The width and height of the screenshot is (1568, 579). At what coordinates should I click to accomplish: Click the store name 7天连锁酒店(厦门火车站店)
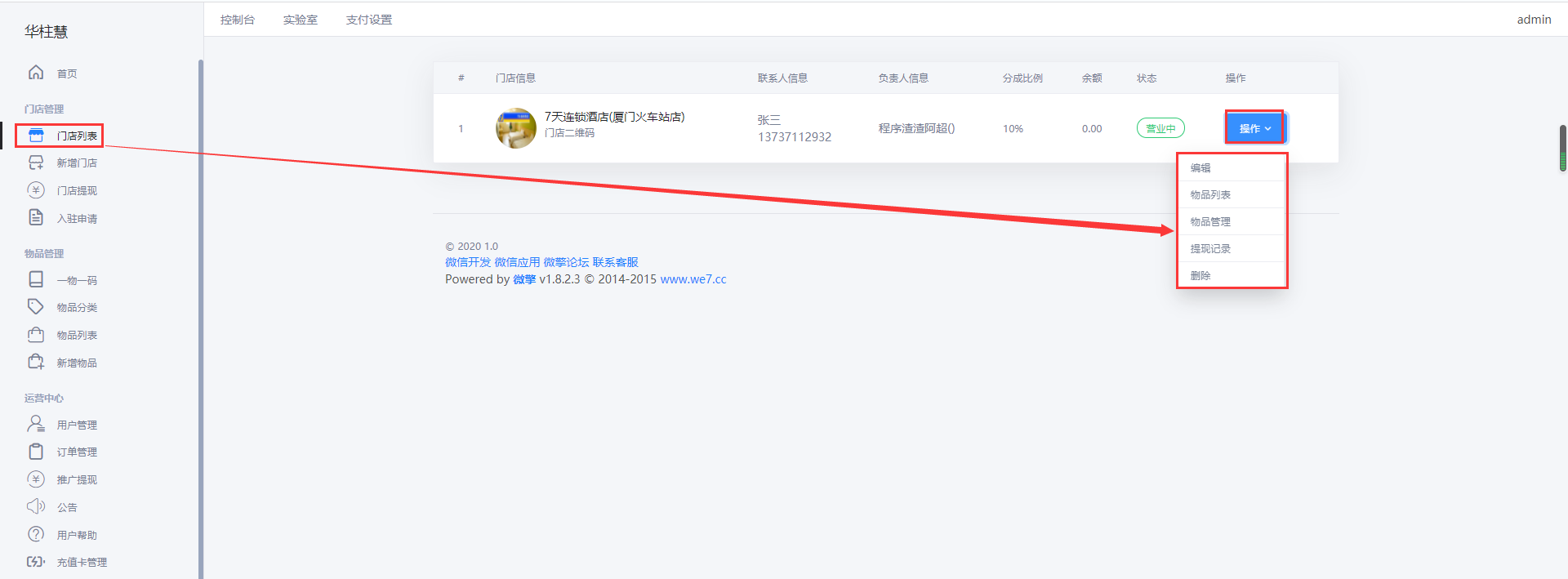pos(614,117)
